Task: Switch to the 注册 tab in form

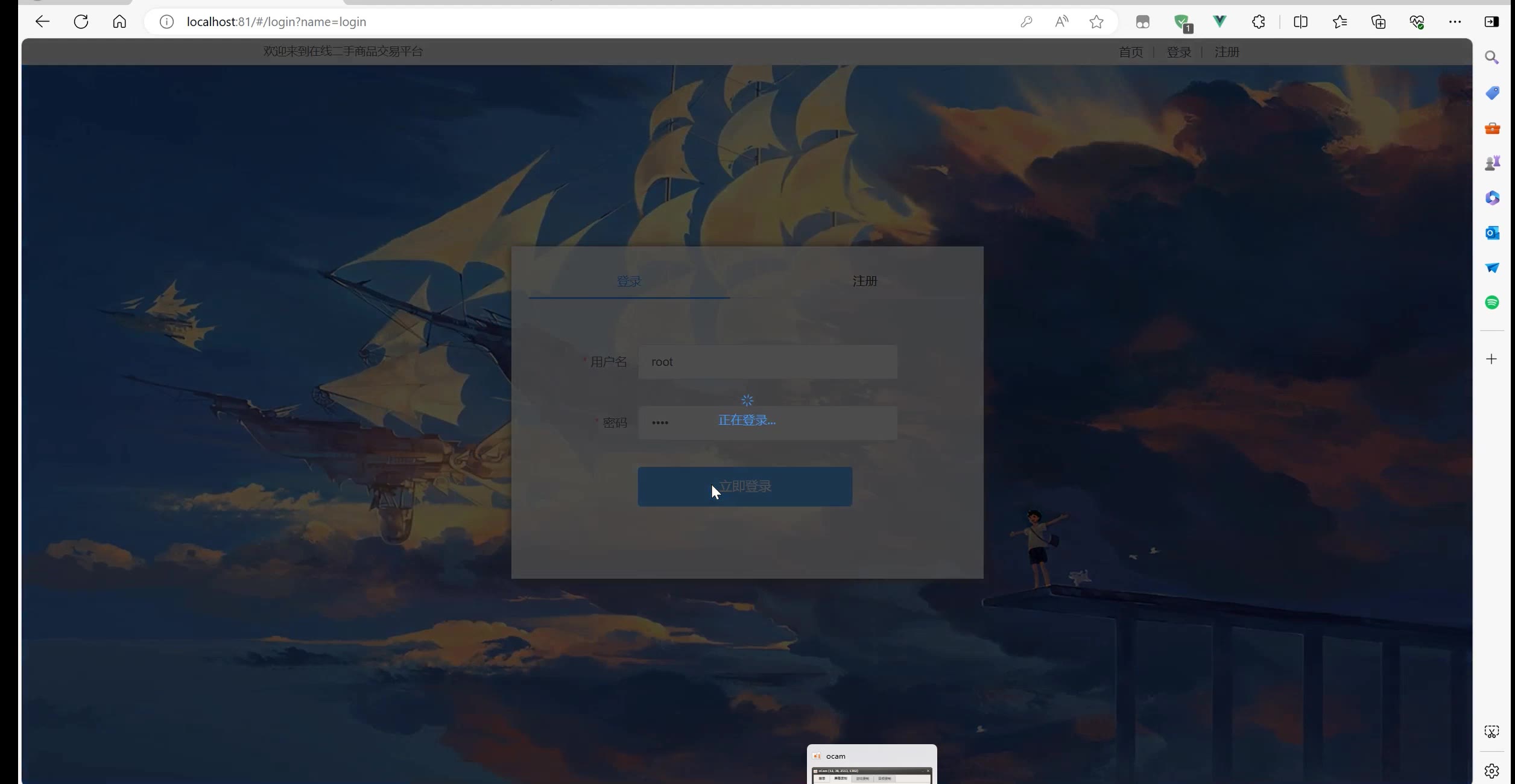Action: coord(865,281)
